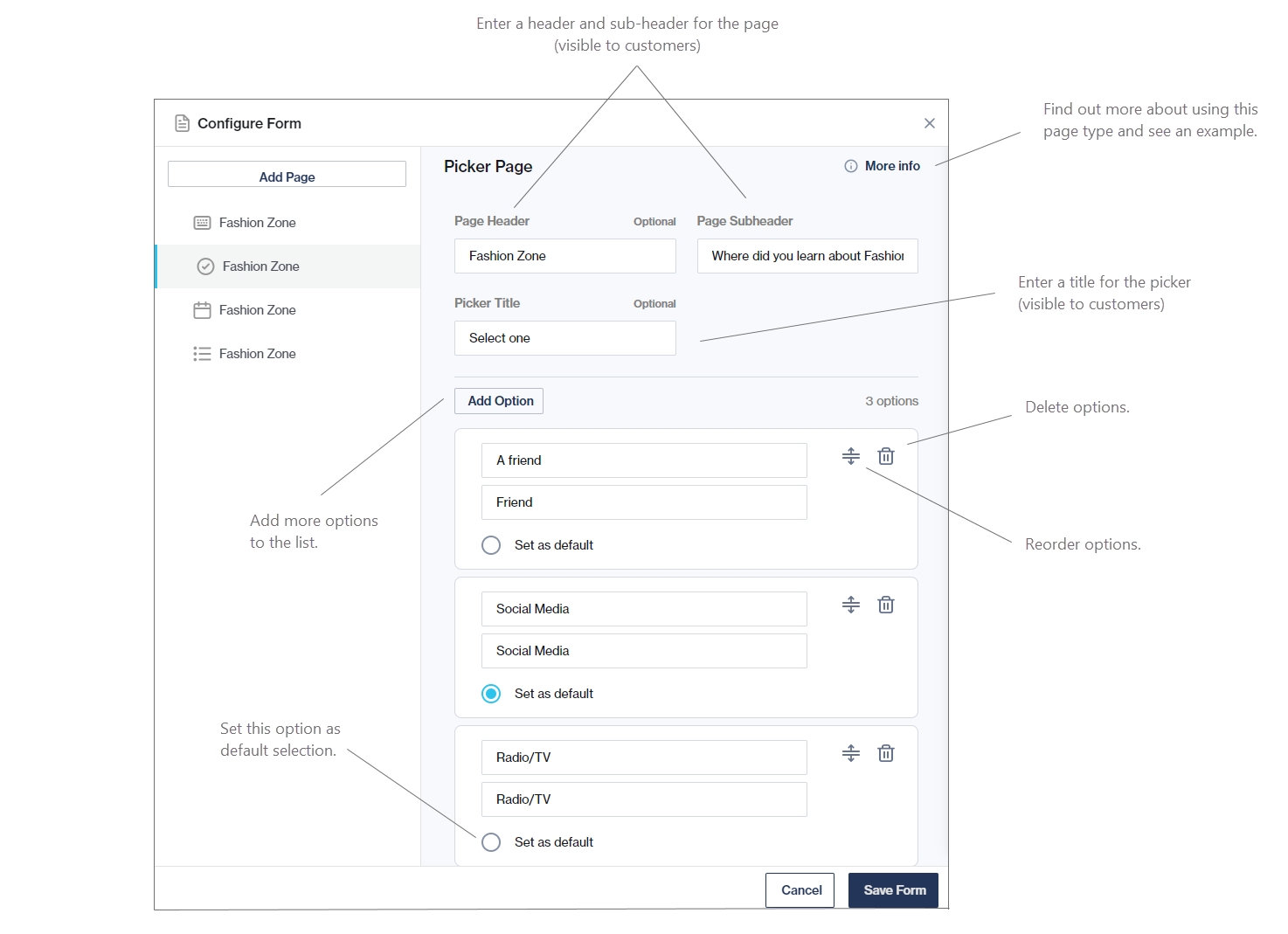This screenshot has width=1288, height=934.
Task: Edit the Picker Title field
Action: pyautogui.click(x=564, y=338)
